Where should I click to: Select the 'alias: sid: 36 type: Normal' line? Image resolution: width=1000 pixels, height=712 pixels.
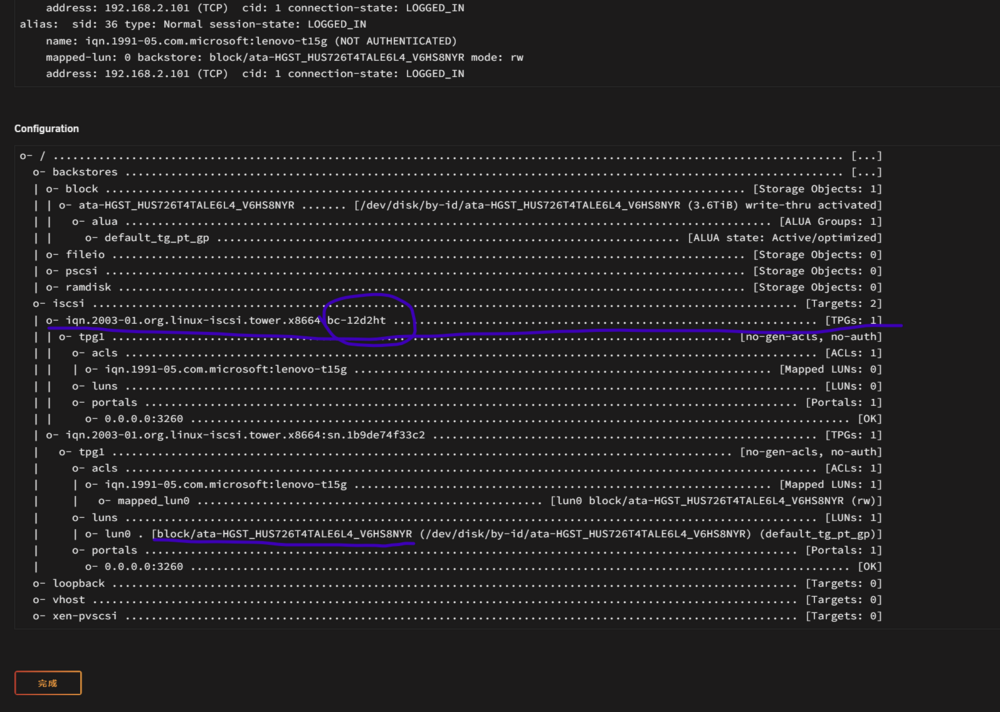[x=193, y=24]
